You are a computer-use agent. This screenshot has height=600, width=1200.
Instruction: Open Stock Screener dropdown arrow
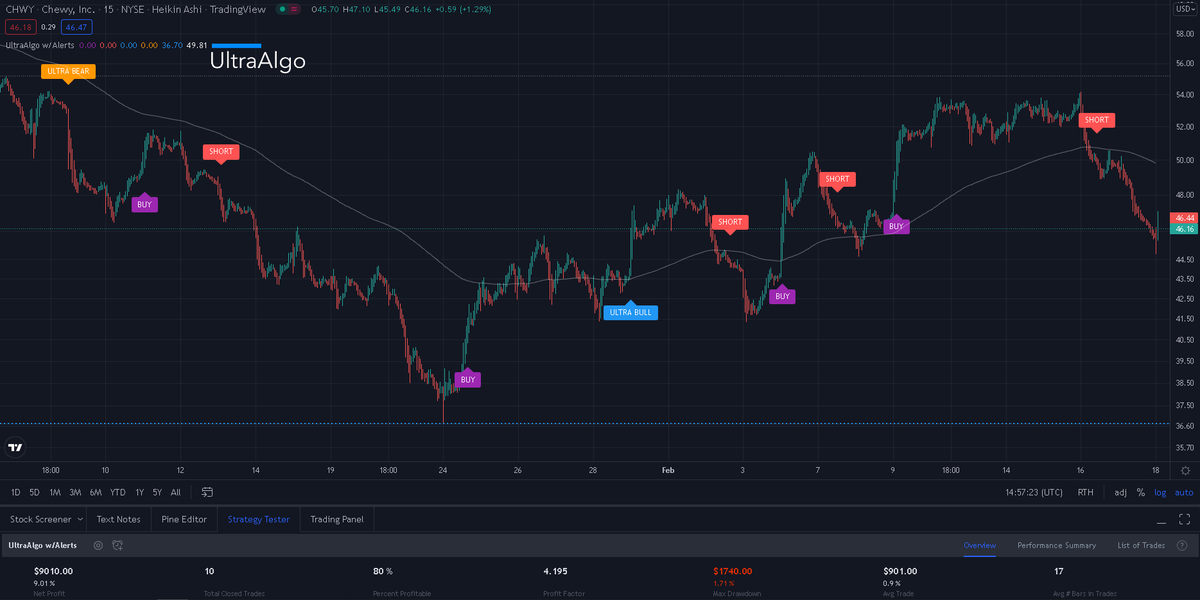[80, 519]
